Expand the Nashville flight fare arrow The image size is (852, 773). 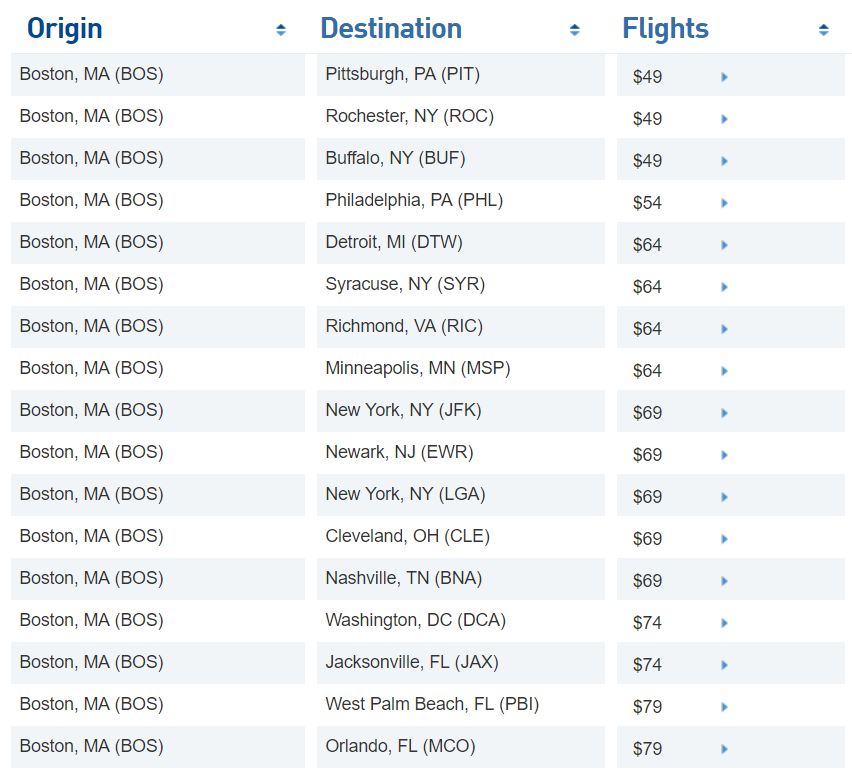[x=724, y=581]
